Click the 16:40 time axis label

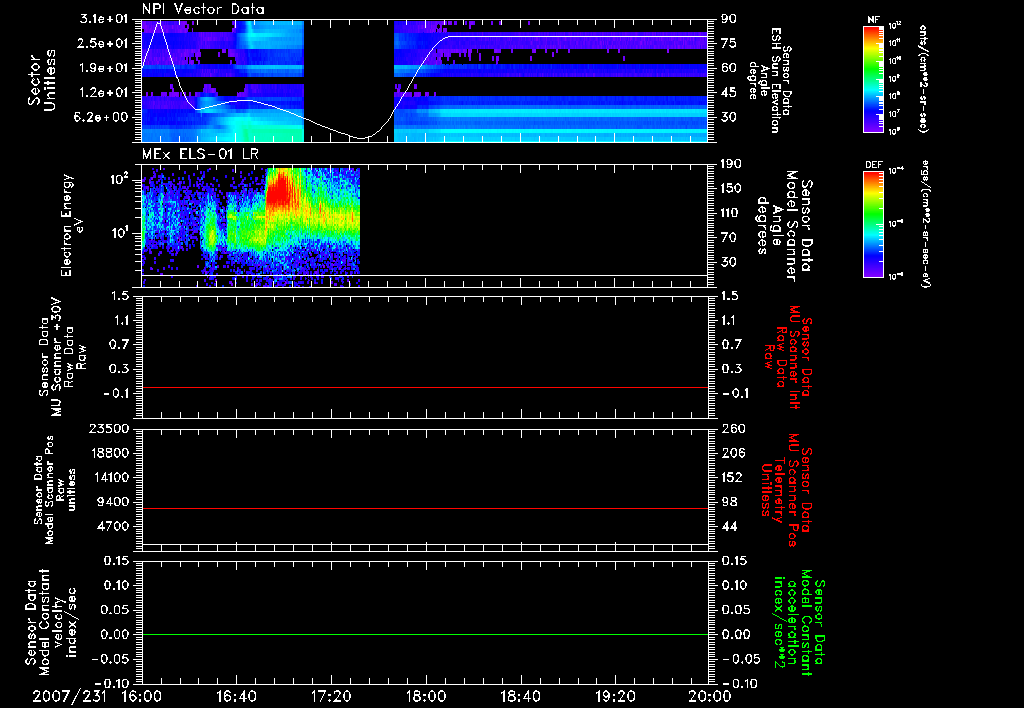pos(236,696)
